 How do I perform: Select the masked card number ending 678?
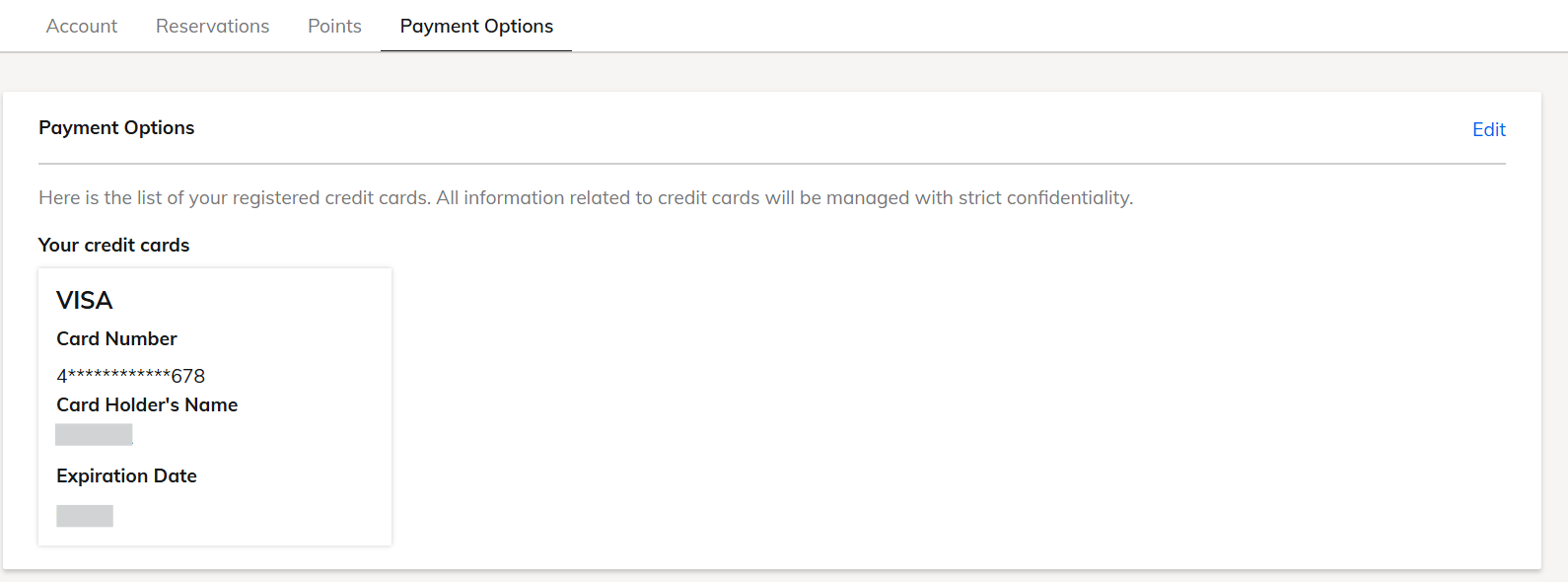(130, 376)
